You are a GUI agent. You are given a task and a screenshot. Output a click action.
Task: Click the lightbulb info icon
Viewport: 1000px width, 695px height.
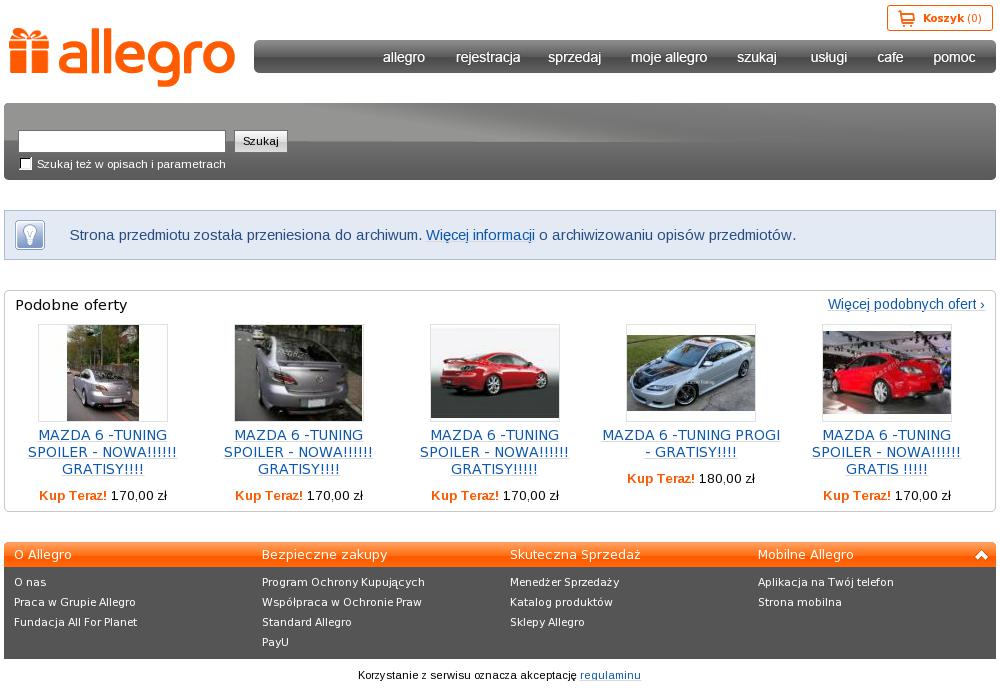click(30, 235)
